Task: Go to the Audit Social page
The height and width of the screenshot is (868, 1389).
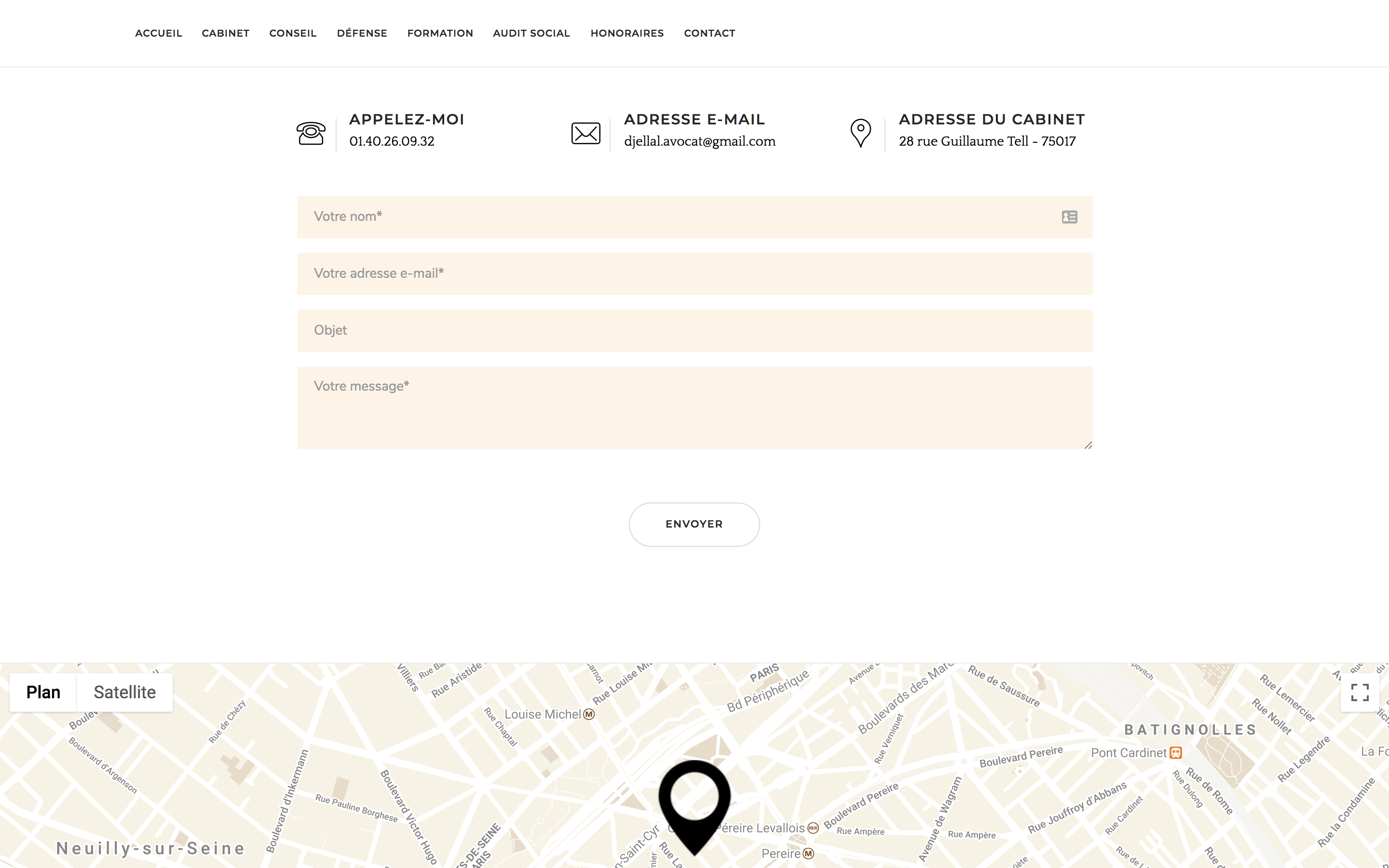Action: (531, 33)
